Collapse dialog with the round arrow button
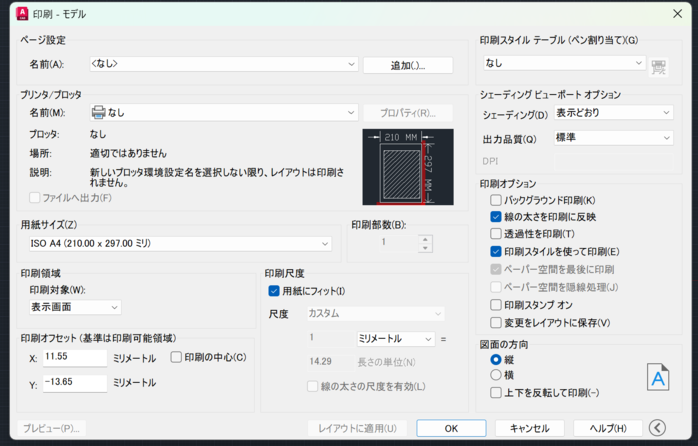Screen dimensions: 698x446 (x=657, y=428)
